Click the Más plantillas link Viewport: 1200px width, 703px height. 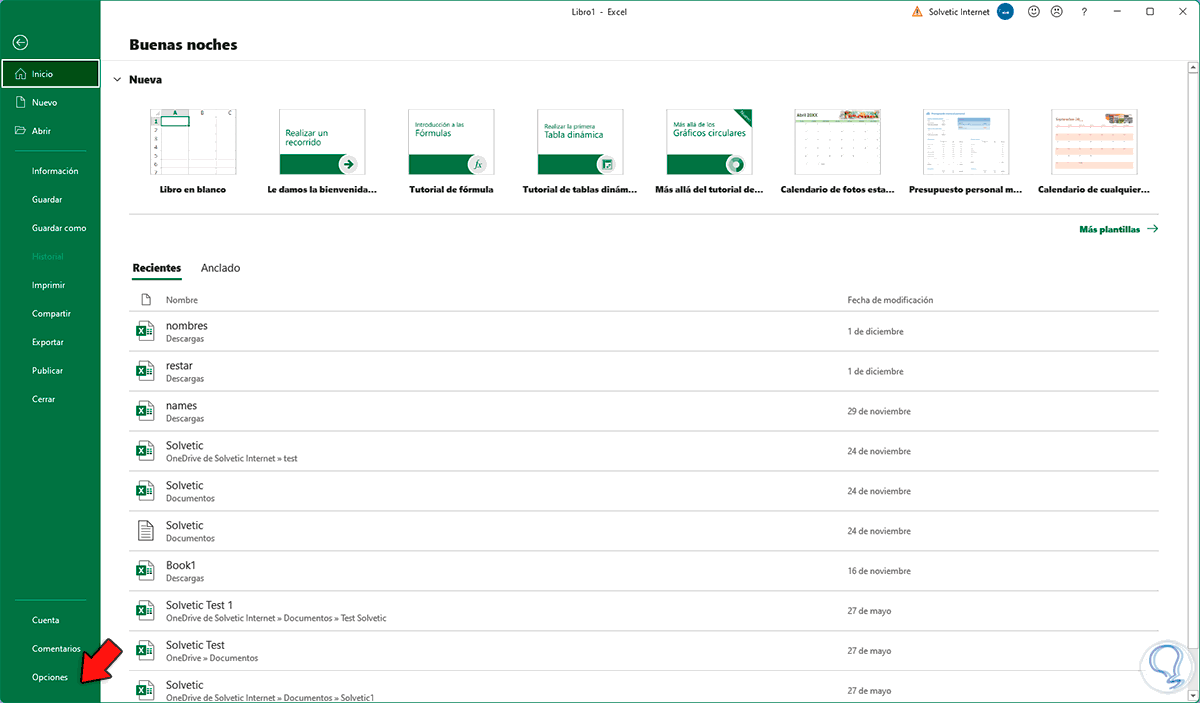(x=1118, y=229)
